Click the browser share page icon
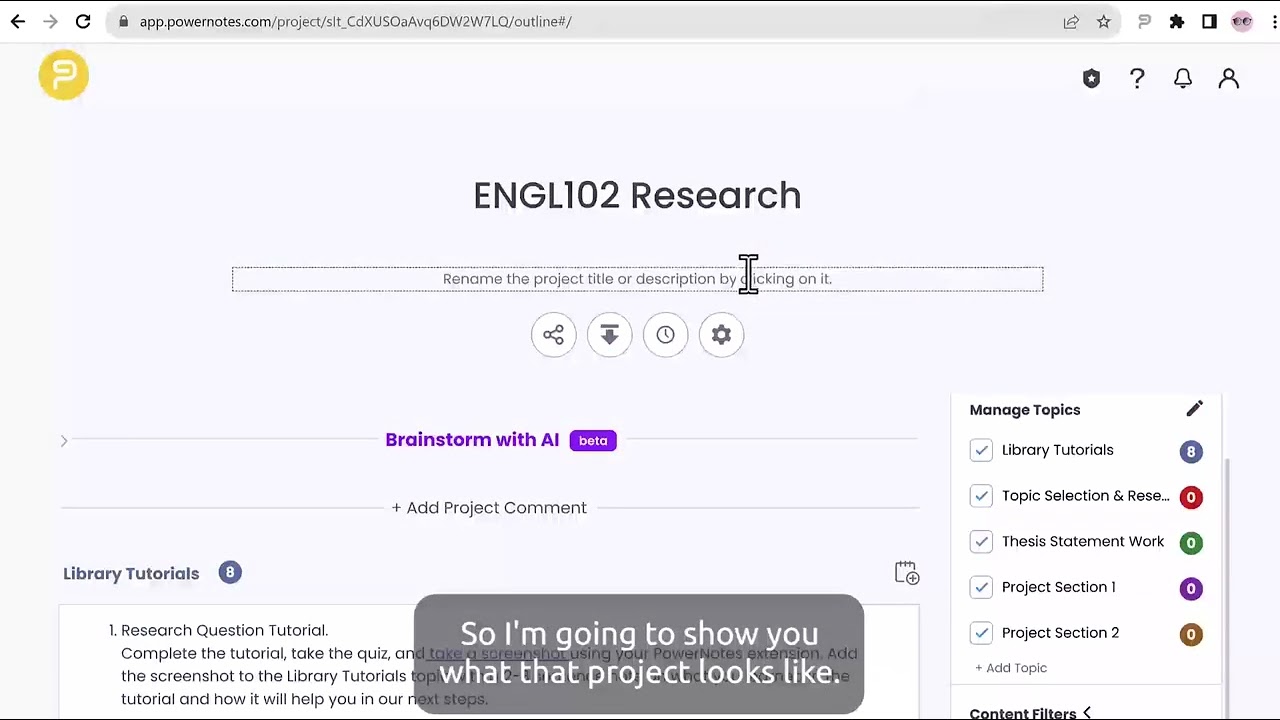Viewport: 1280px width, 720px height. (x=1071, y=21)
